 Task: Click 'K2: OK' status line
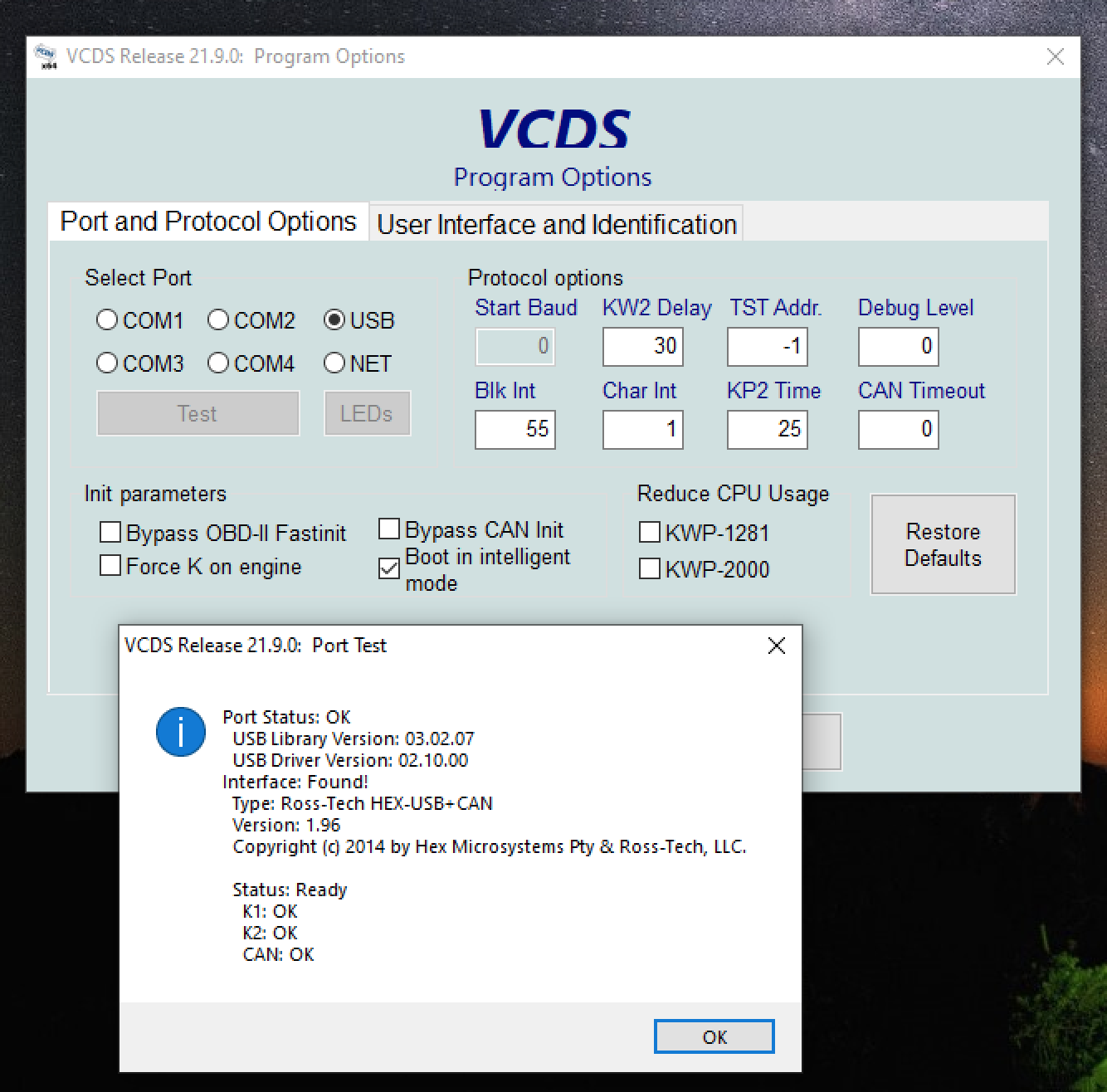point(270,933)
